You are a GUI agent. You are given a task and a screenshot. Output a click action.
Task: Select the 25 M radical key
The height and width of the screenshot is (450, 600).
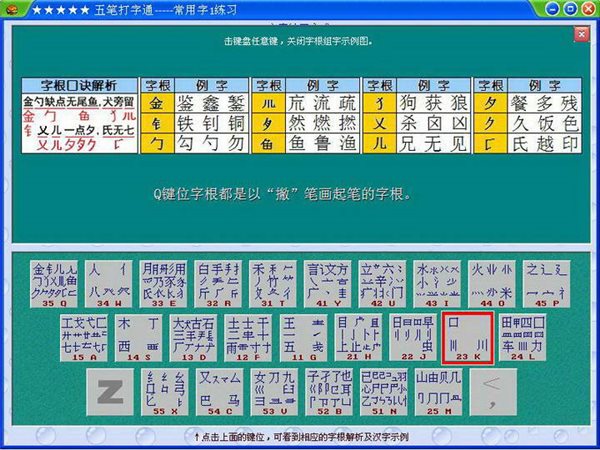point(439,392)
